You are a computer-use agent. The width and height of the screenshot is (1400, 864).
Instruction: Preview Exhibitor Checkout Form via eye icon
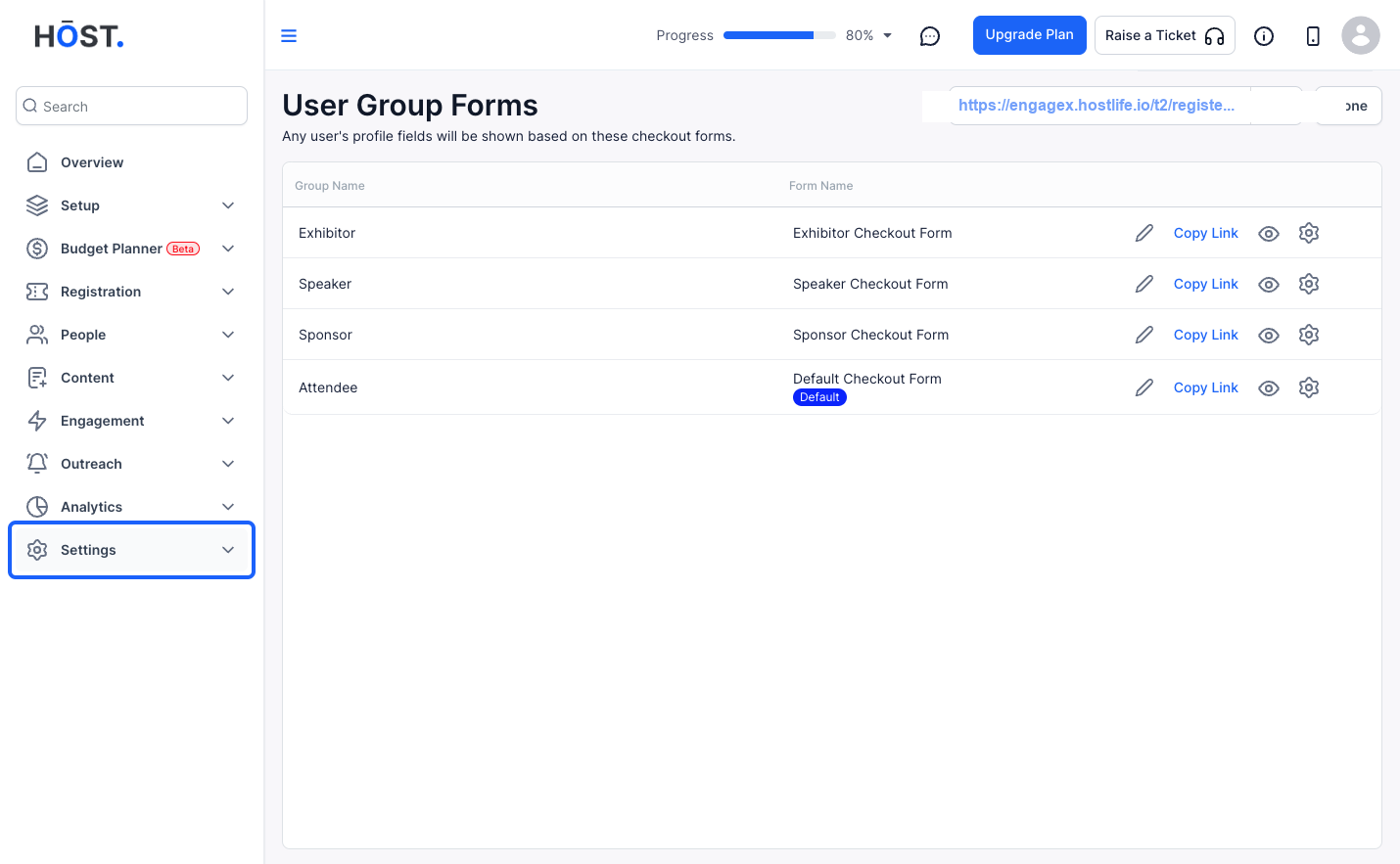click(x=1269, y=234)
